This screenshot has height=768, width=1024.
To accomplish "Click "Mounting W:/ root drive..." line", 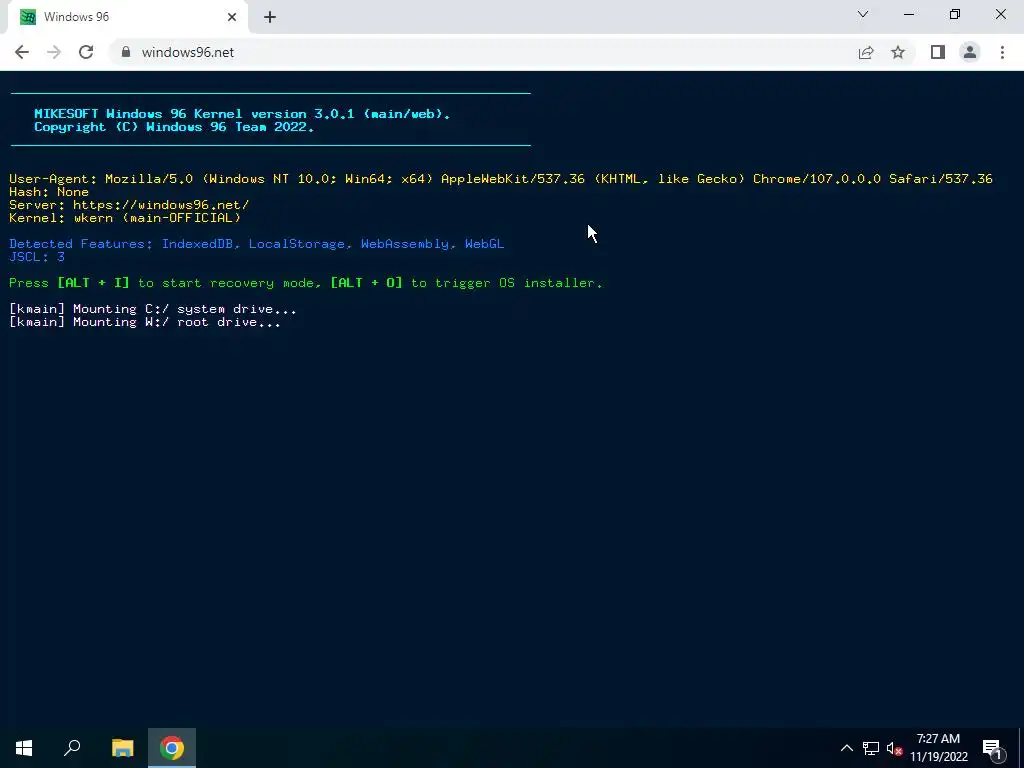I will (x=145, y=322).
